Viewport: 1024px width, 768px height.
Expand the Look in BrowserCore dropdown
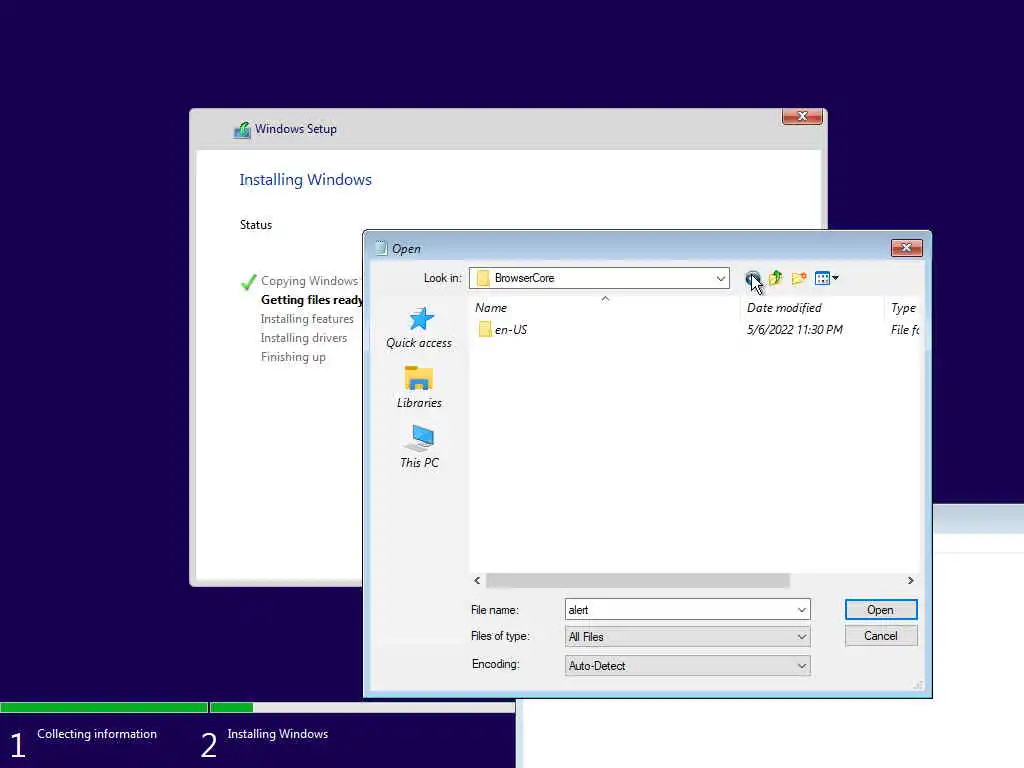click(720, 278)
